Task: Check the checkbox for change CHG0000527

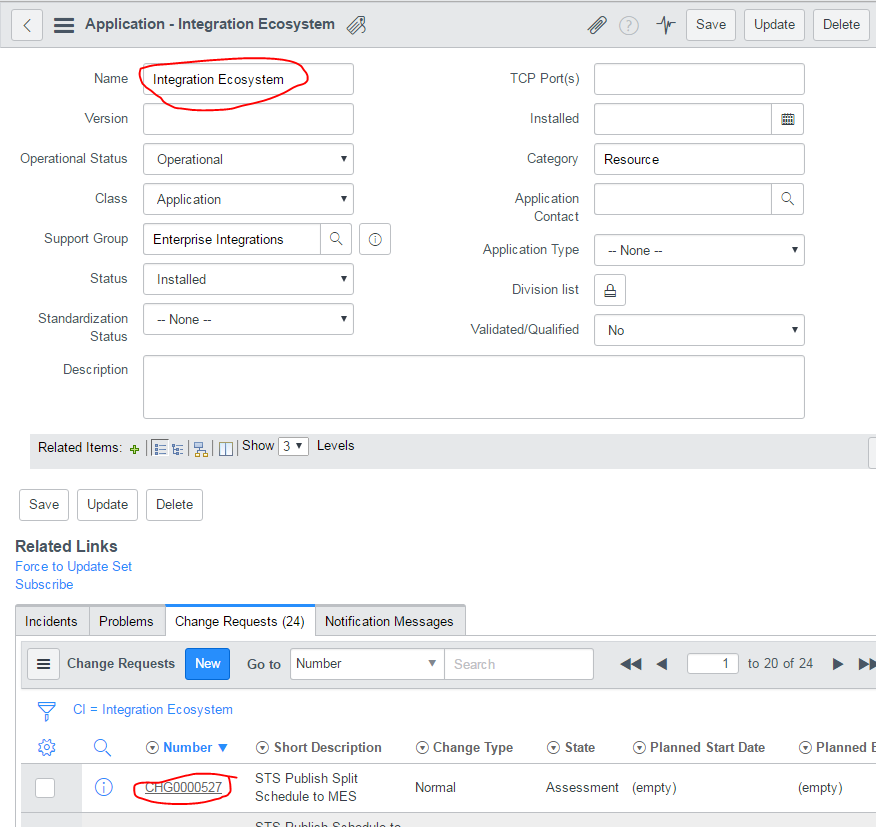Action: [x=44, y=788]
